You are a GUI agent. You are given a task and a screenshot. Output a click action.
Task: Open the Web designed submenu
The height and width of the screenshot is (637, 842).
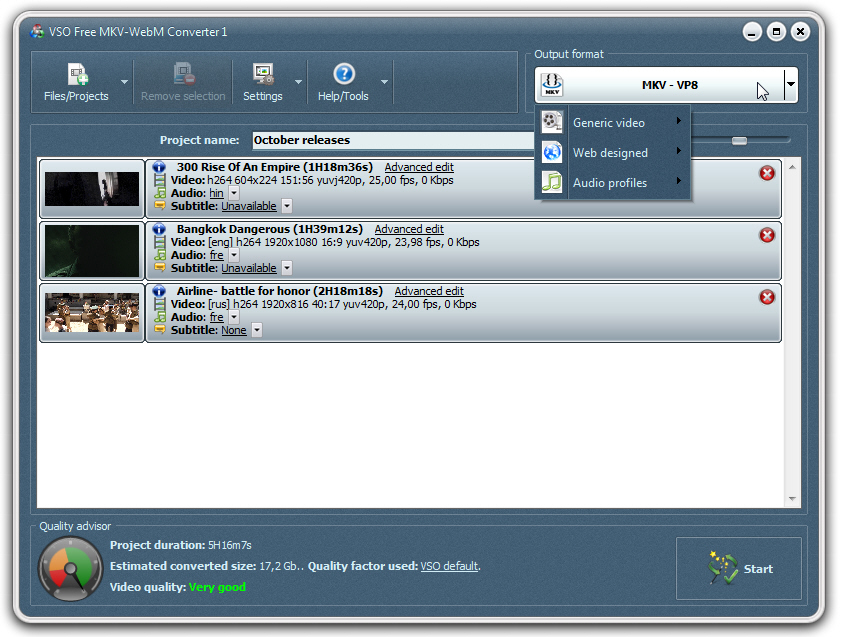(613, 152)
